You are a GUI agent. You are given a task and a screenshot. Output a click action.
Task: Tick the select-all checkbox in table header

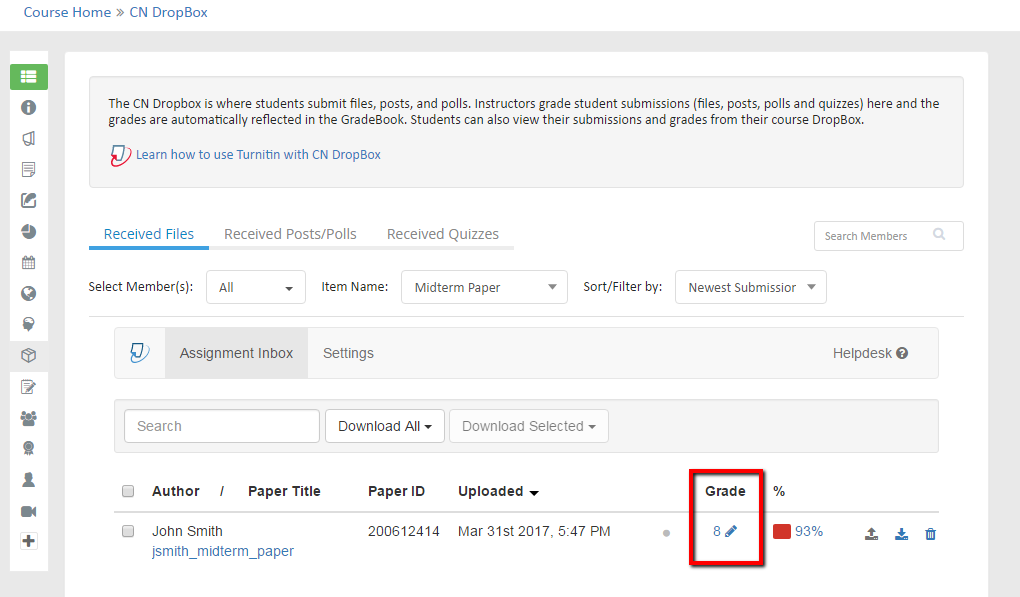(128, 491)
